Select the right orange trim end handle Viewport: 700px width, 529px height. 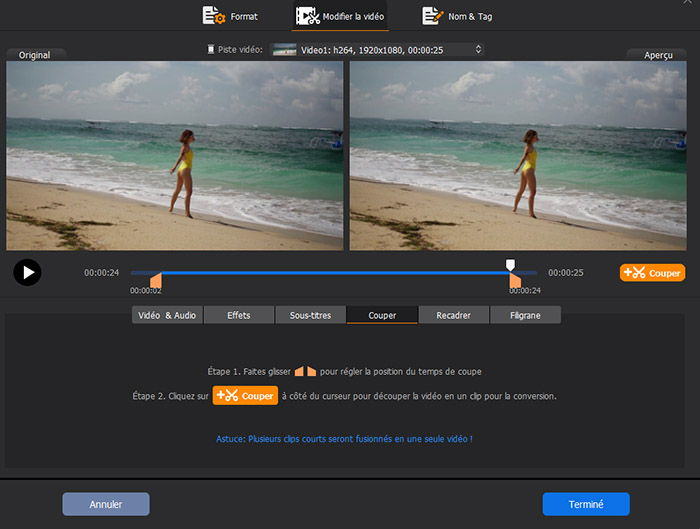point(515,281)
